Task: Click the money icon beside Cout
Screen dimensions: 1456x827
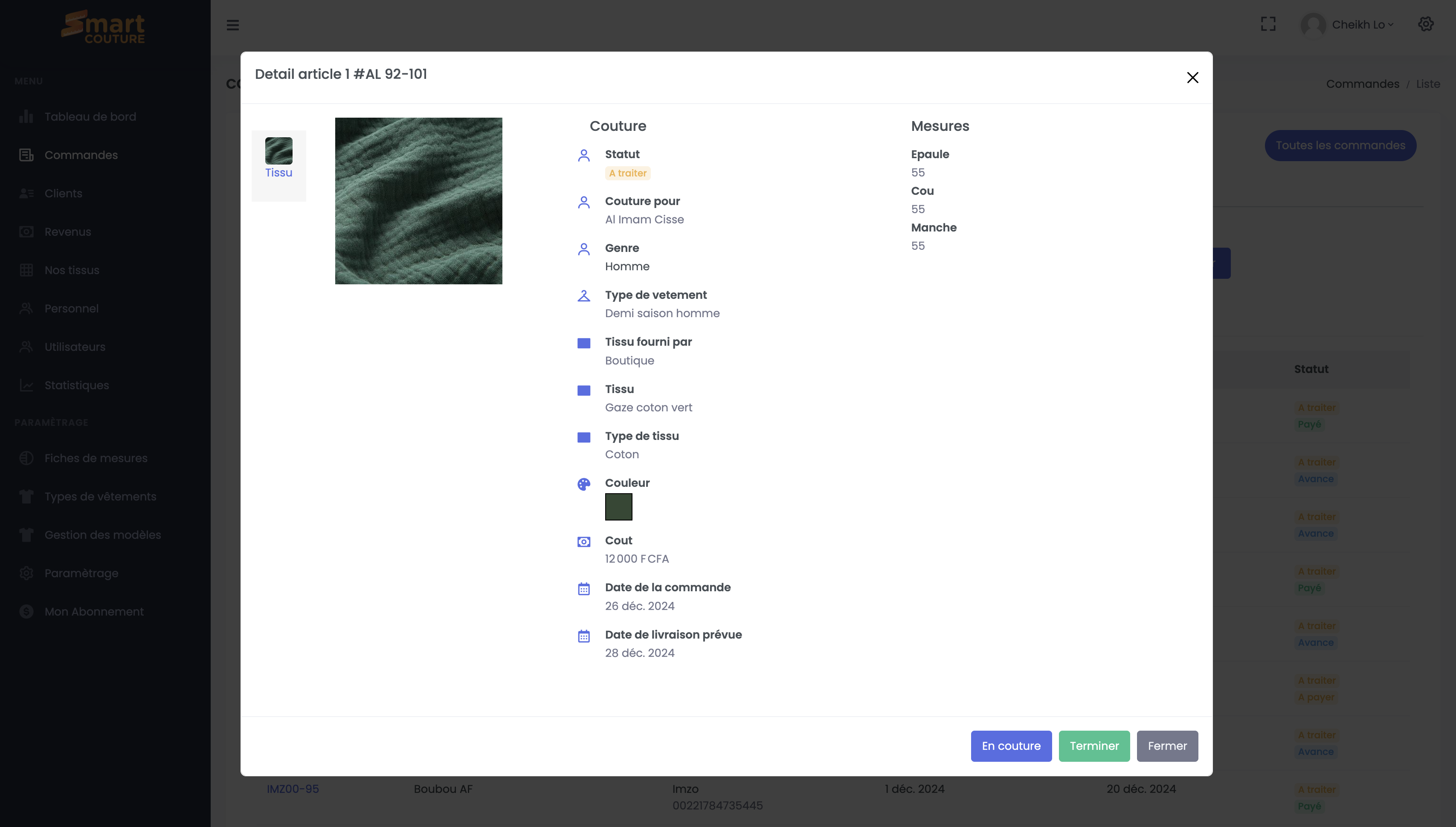Action: [583, 542]
